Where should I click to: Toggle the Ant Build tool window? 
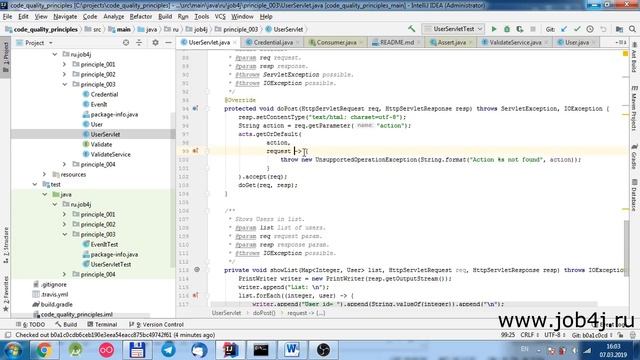[634, 57]
